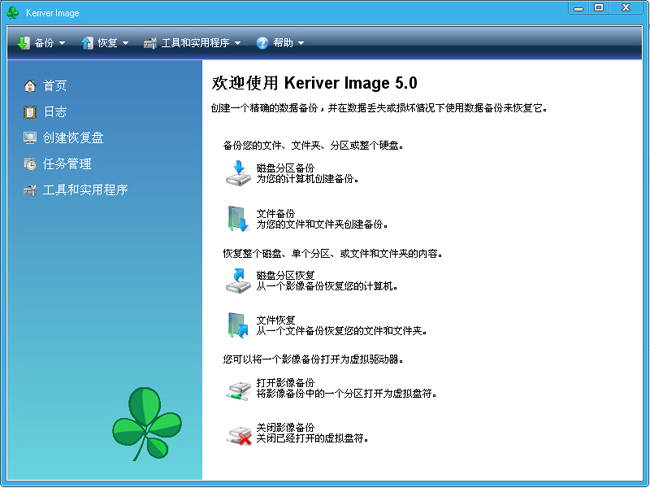
Task: Click the green clover logo in sidebar
Action: pos(147,424)
